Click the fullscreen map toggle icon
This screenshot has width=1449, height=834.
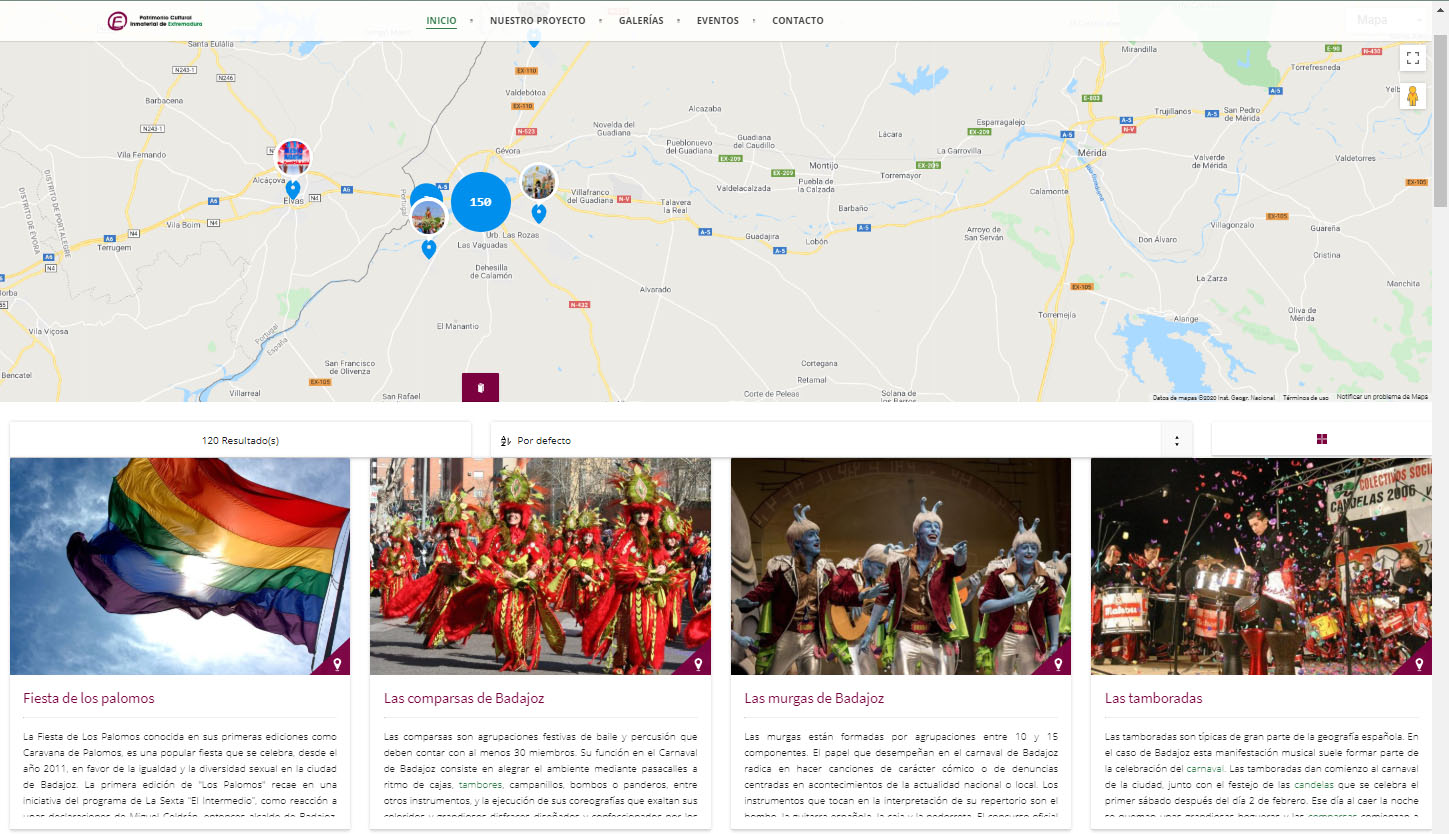[x=1413, y=58]
